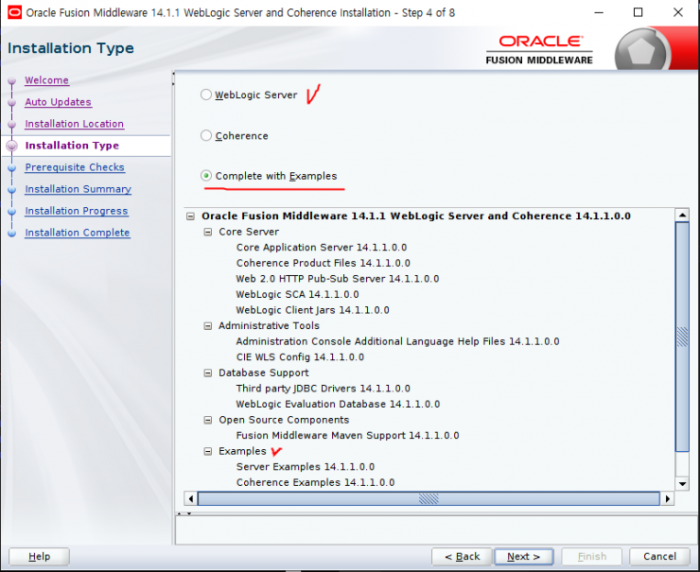
Task: Collapse the Database Support tree node
Action: coord(208,373)
